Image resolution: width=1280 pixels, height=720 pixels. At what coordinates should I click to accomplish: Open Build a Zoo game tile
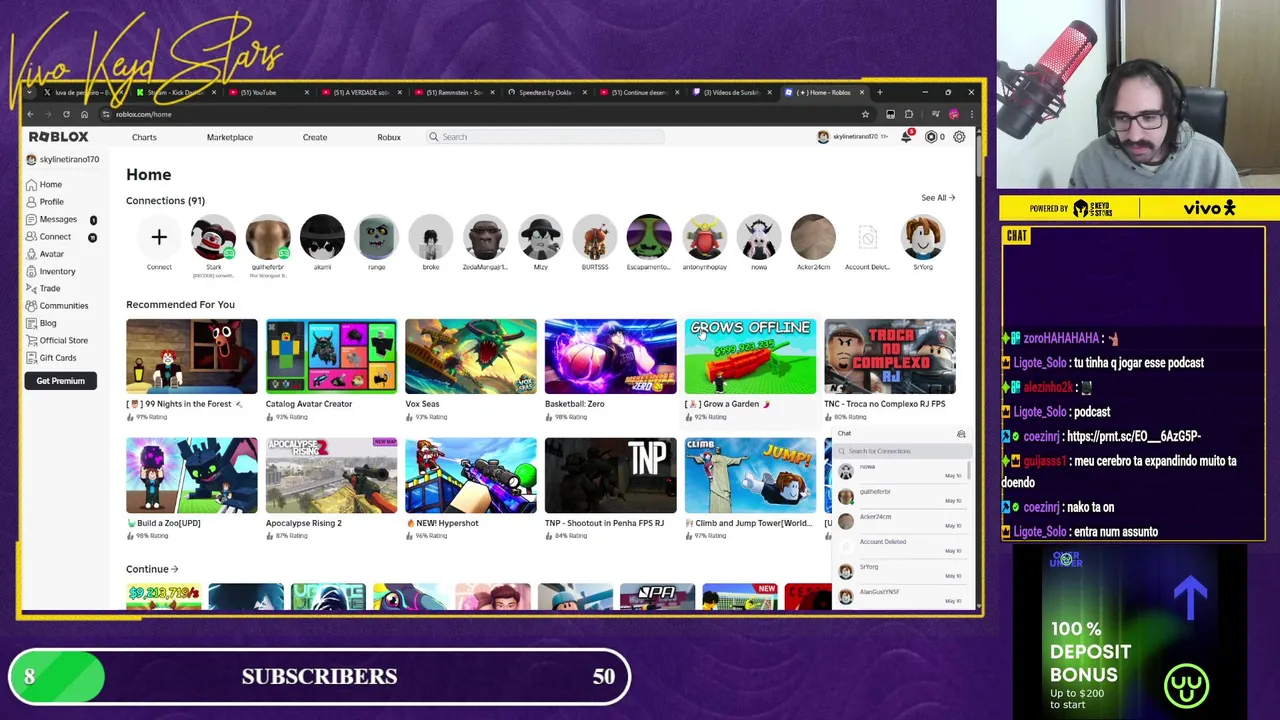[191, 488]
